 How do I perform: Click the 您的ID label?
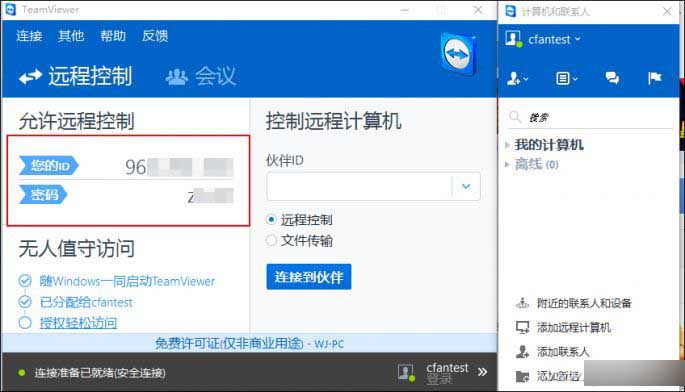coord(48,166)
